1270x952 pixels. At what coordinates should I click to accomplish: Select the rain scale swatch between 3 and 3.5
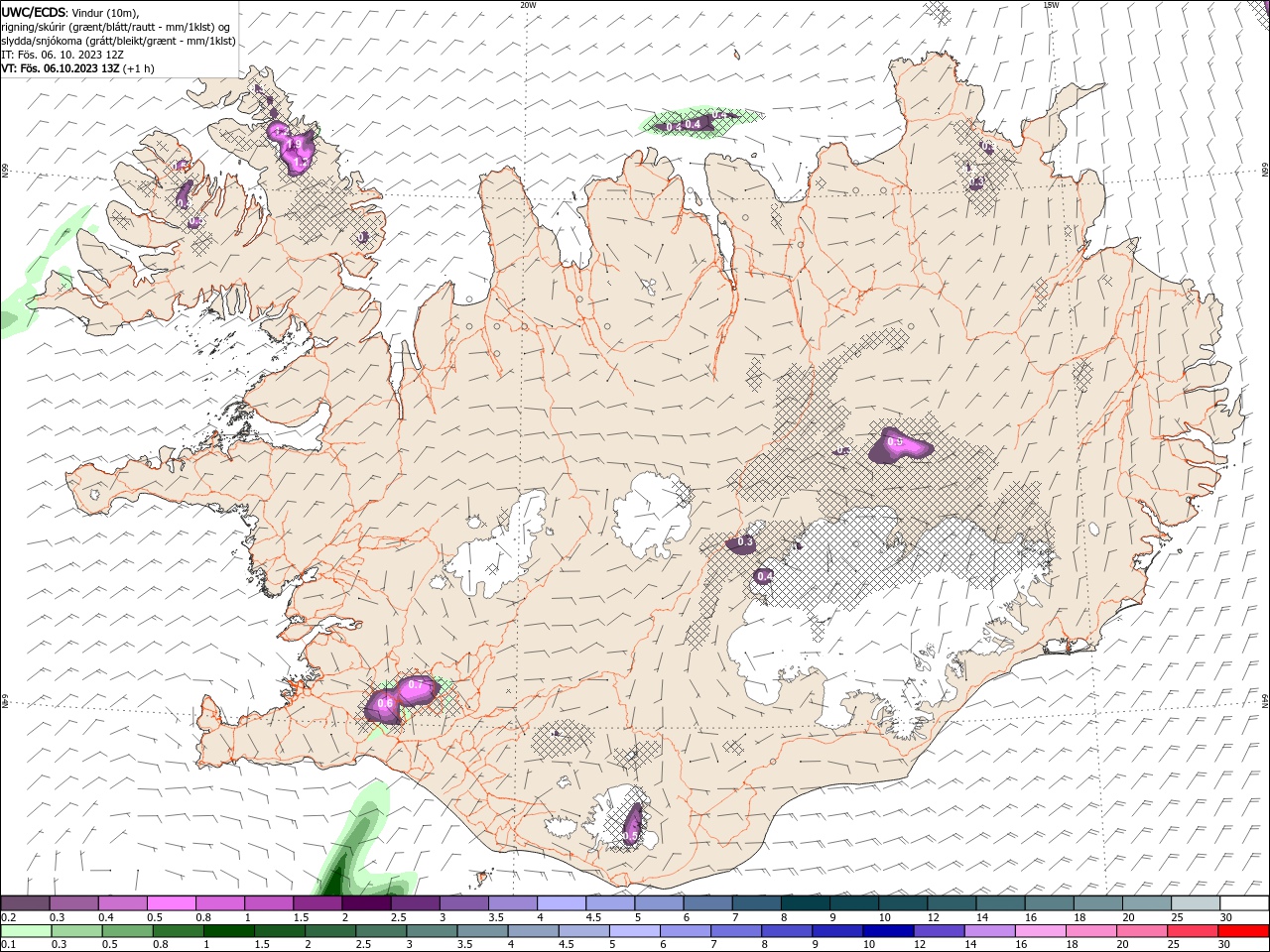(x=432, y=931)
